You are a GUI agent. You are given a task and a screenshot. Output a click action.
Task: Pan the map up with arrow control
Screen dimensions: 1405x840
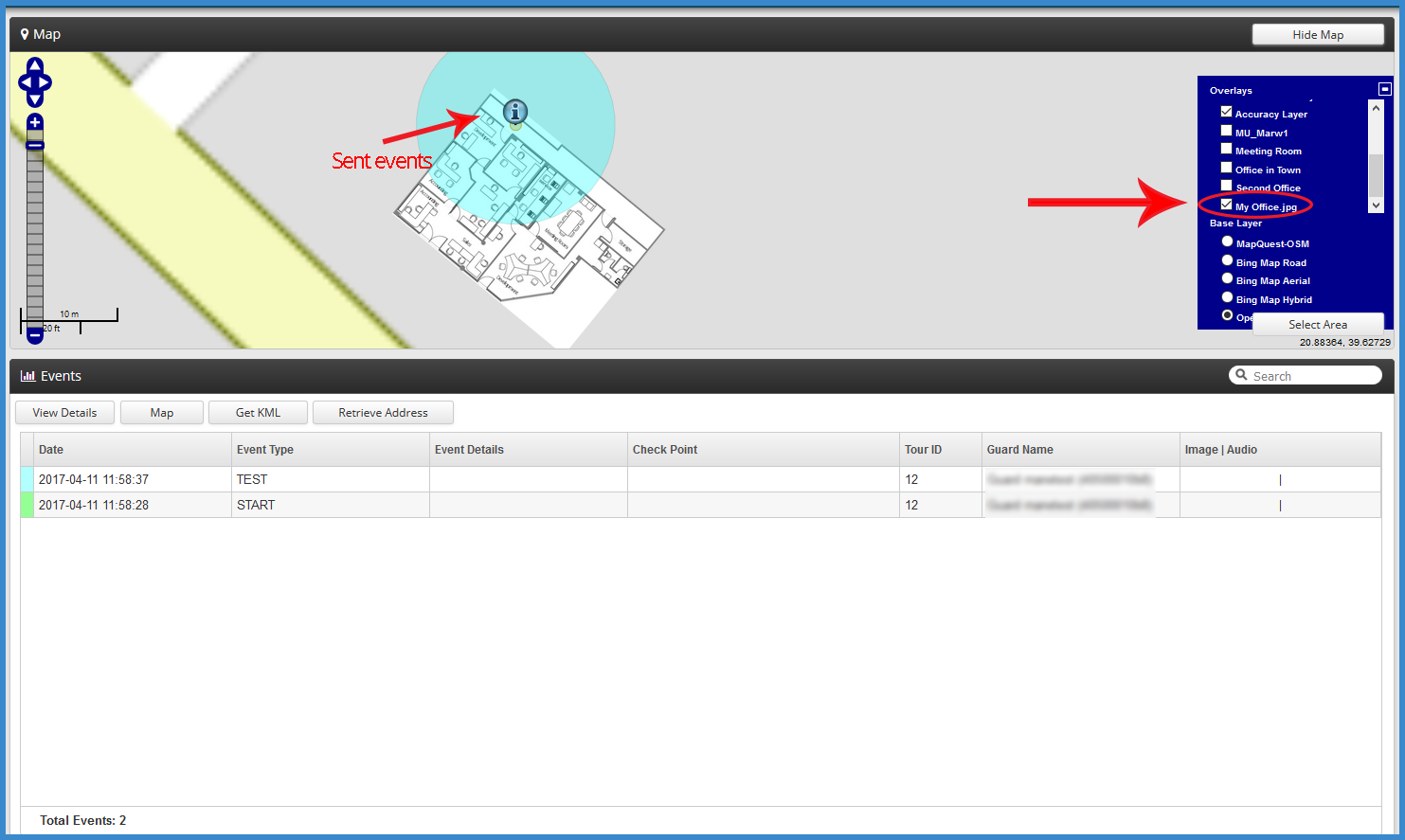(35, 65)
